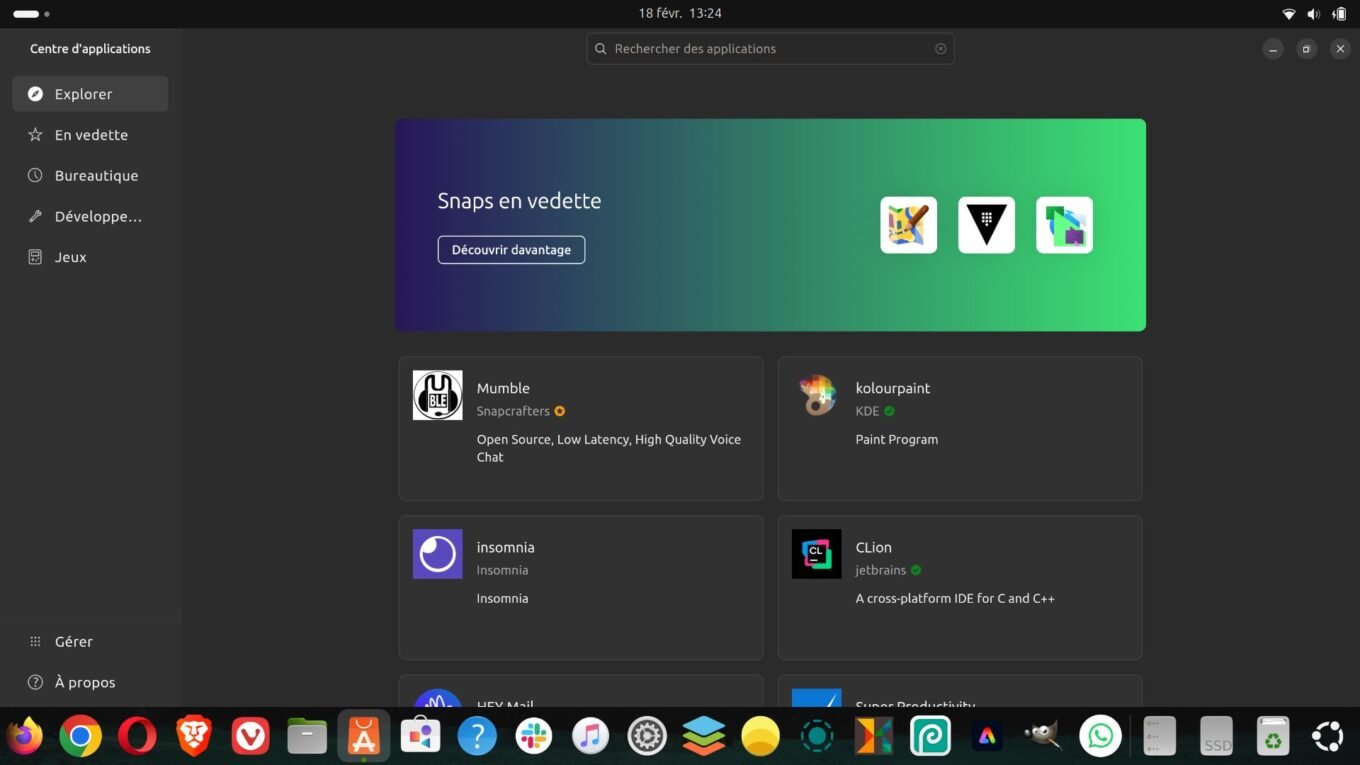Open the Files manager dock icon
Viewport: 1360px width, 765px height.
(x=307, y=737)
